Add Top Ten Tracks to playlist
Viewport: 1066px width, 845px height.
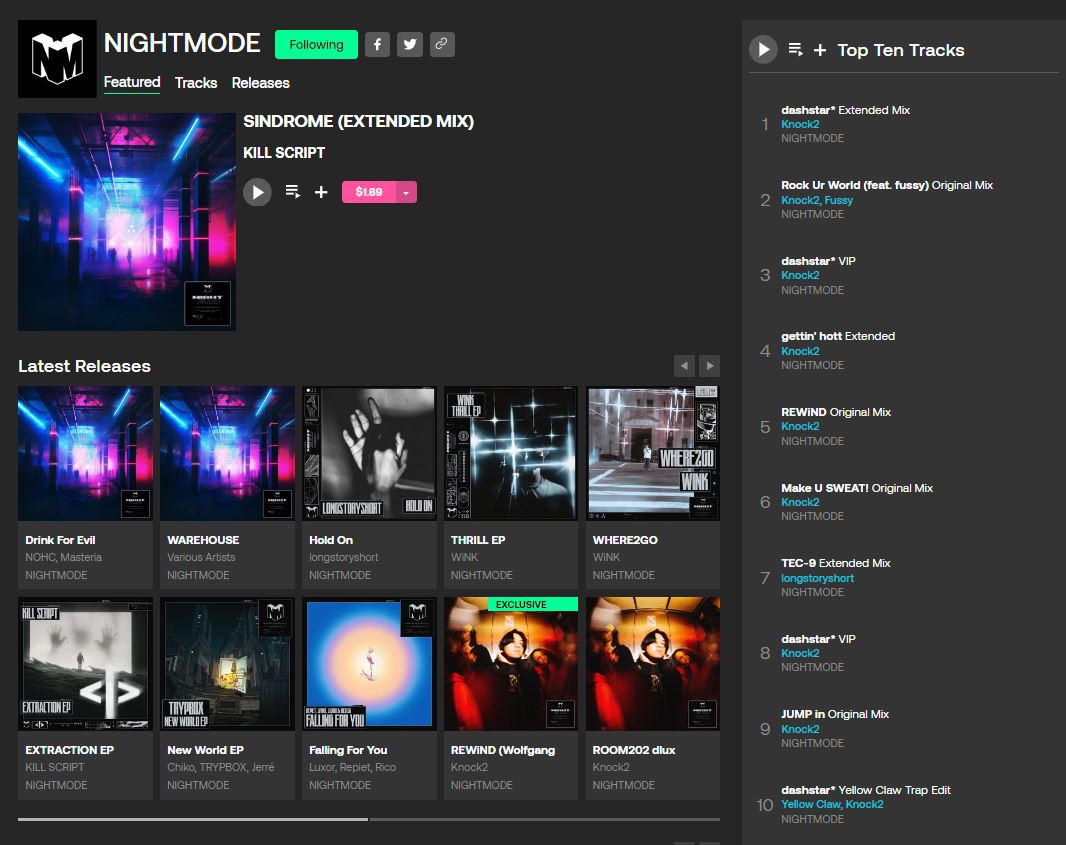coord(820,50)
